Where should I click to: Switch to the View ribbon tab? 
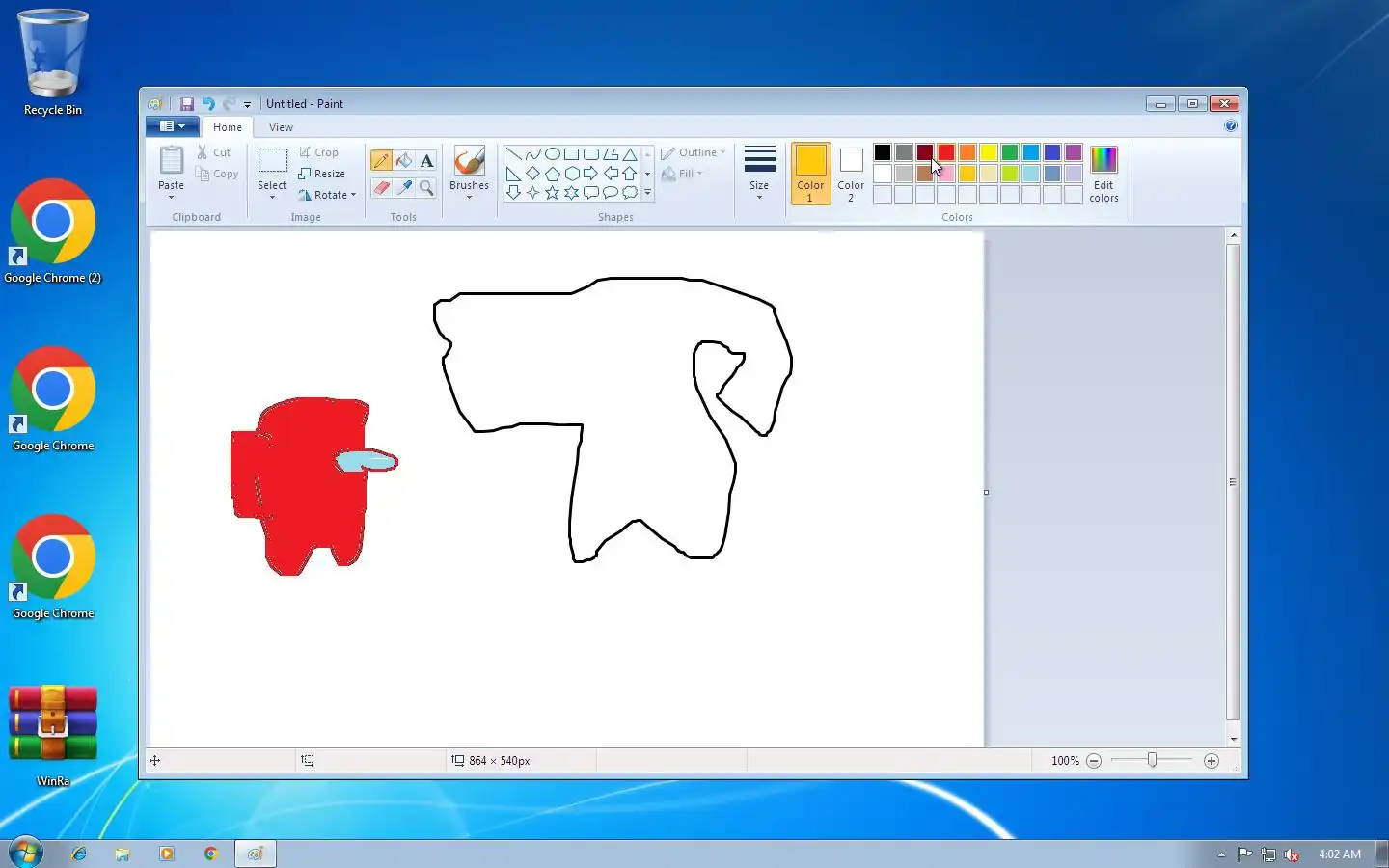(281, 127)
